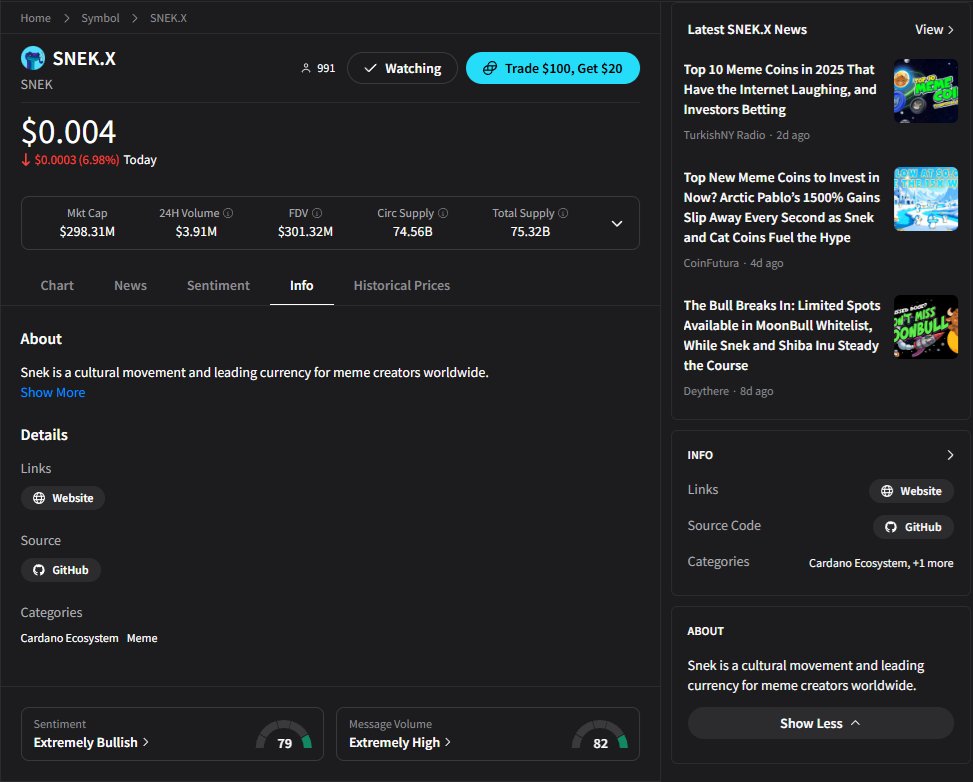Viewport: 973px width, 782px height.
Task: Expand the market stats panel chevron
Action: click(x=617, y=223)
